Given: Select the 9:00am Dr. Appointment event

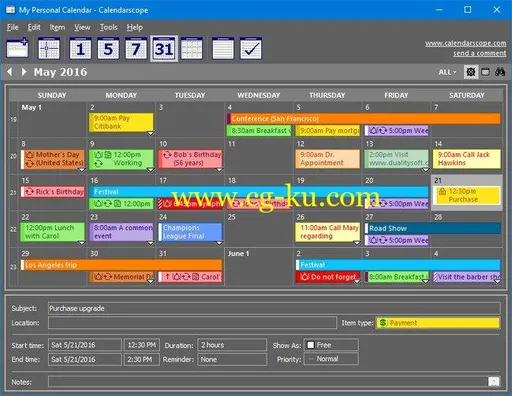Looking at the screenshot, I should coord(327,159).
